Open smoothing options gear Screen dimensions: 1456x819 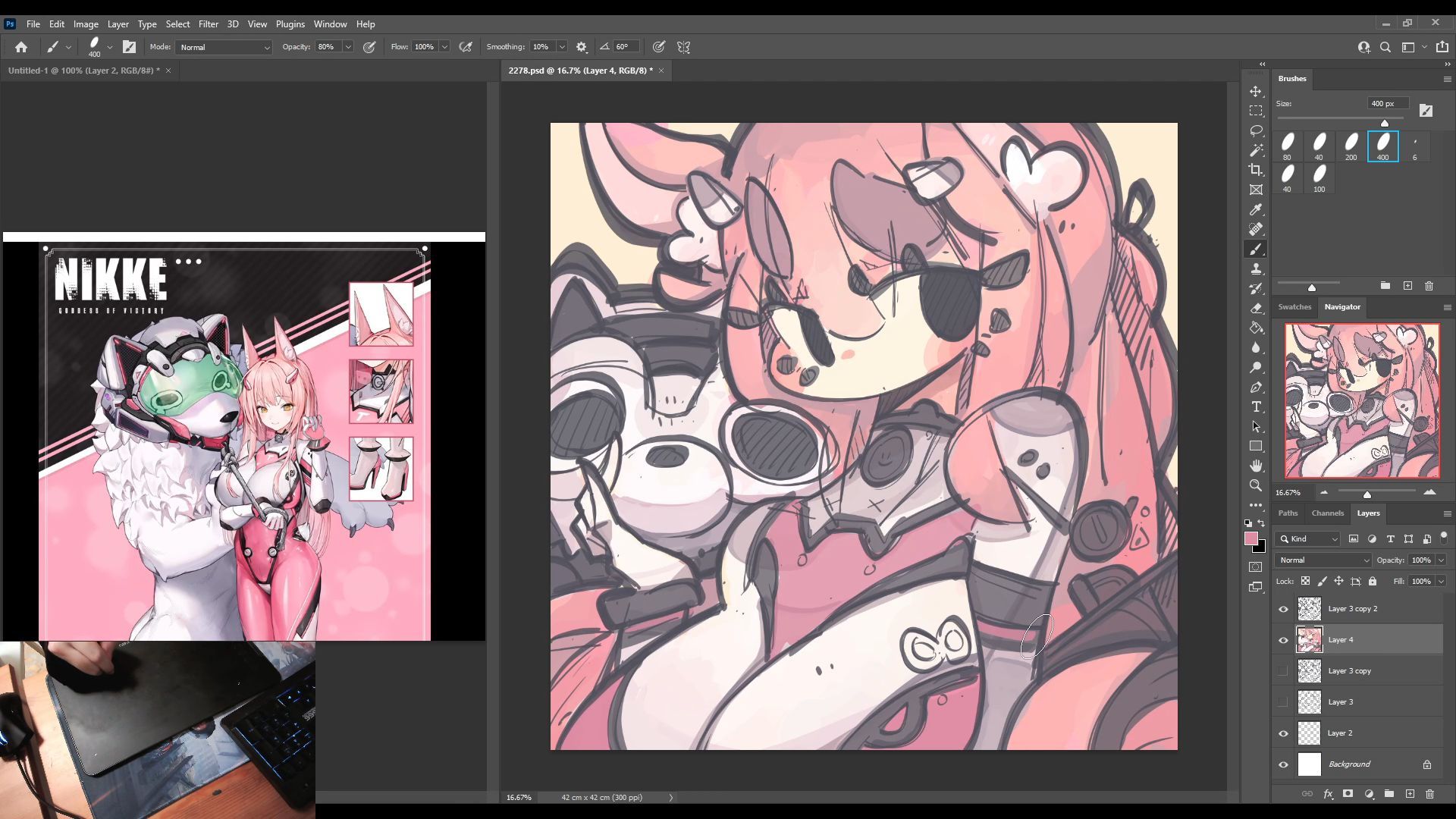point(582,47)
